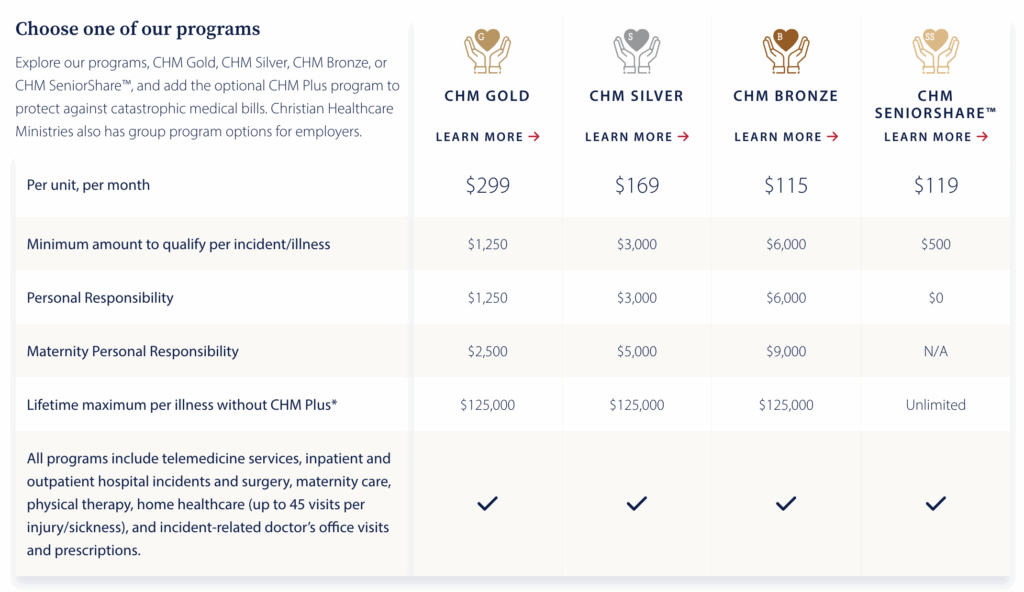Click the Choose one of our programs heading
The width and height of the screenshot is (1024, 592).
[x=137, y=29]
